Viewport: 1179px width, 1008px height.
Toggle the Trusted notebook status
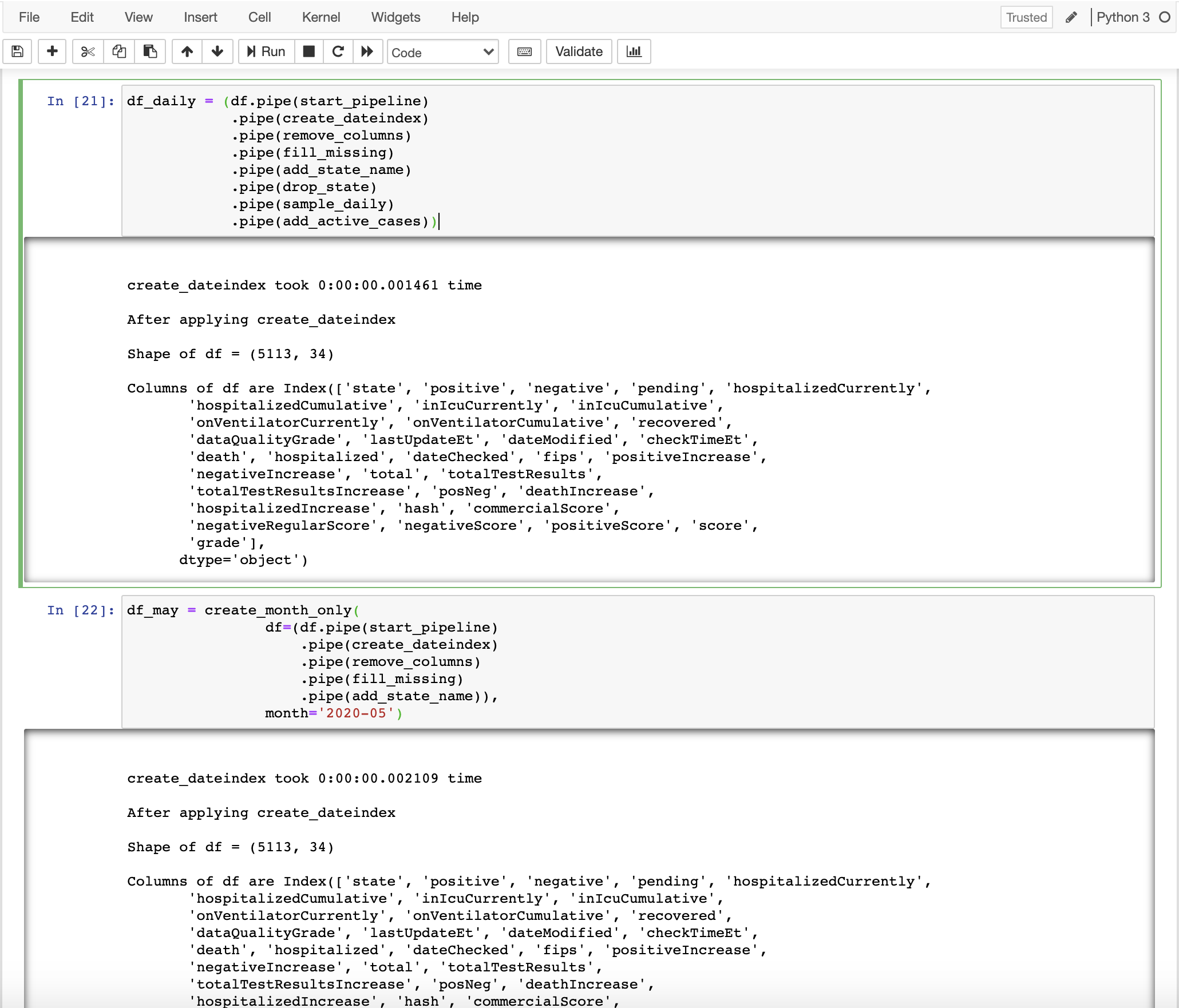(1026, 16)
